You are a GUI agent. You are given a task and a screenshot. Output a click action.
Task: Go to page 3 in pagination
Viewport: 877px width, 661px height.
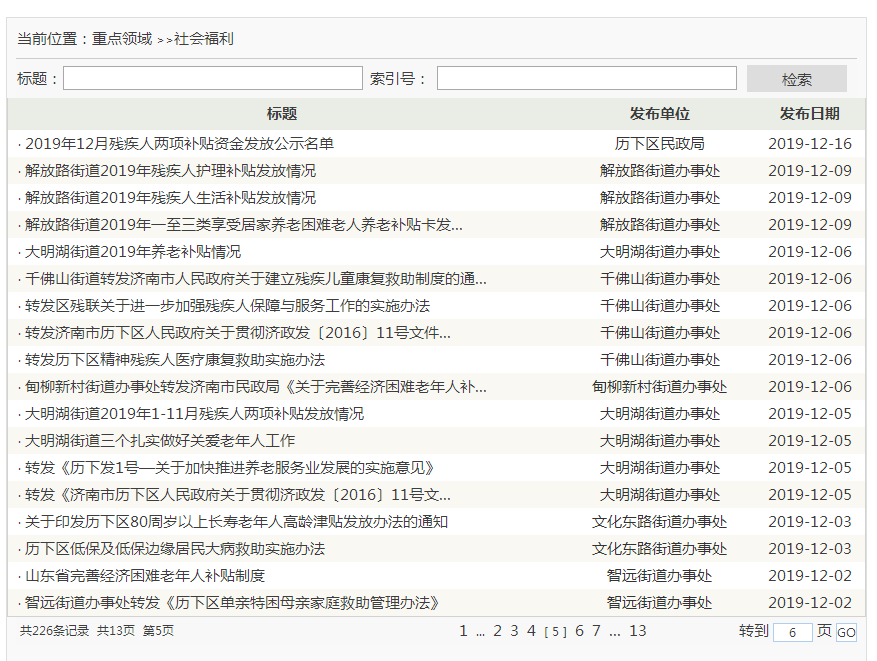(514, 631)
